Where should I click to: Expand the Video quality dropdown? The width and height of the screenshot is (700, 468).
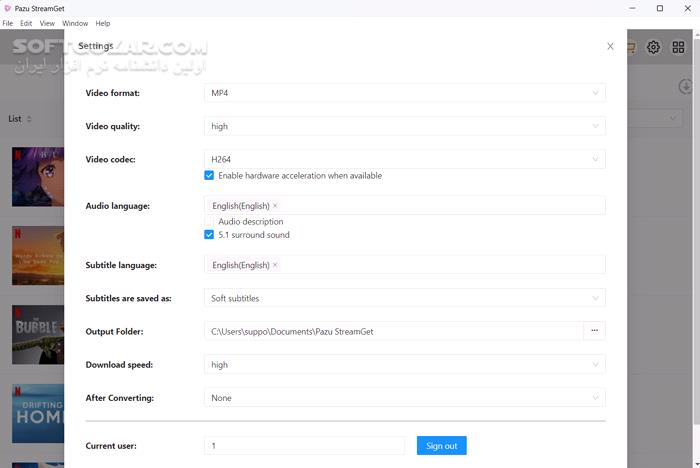coord(404,127)
